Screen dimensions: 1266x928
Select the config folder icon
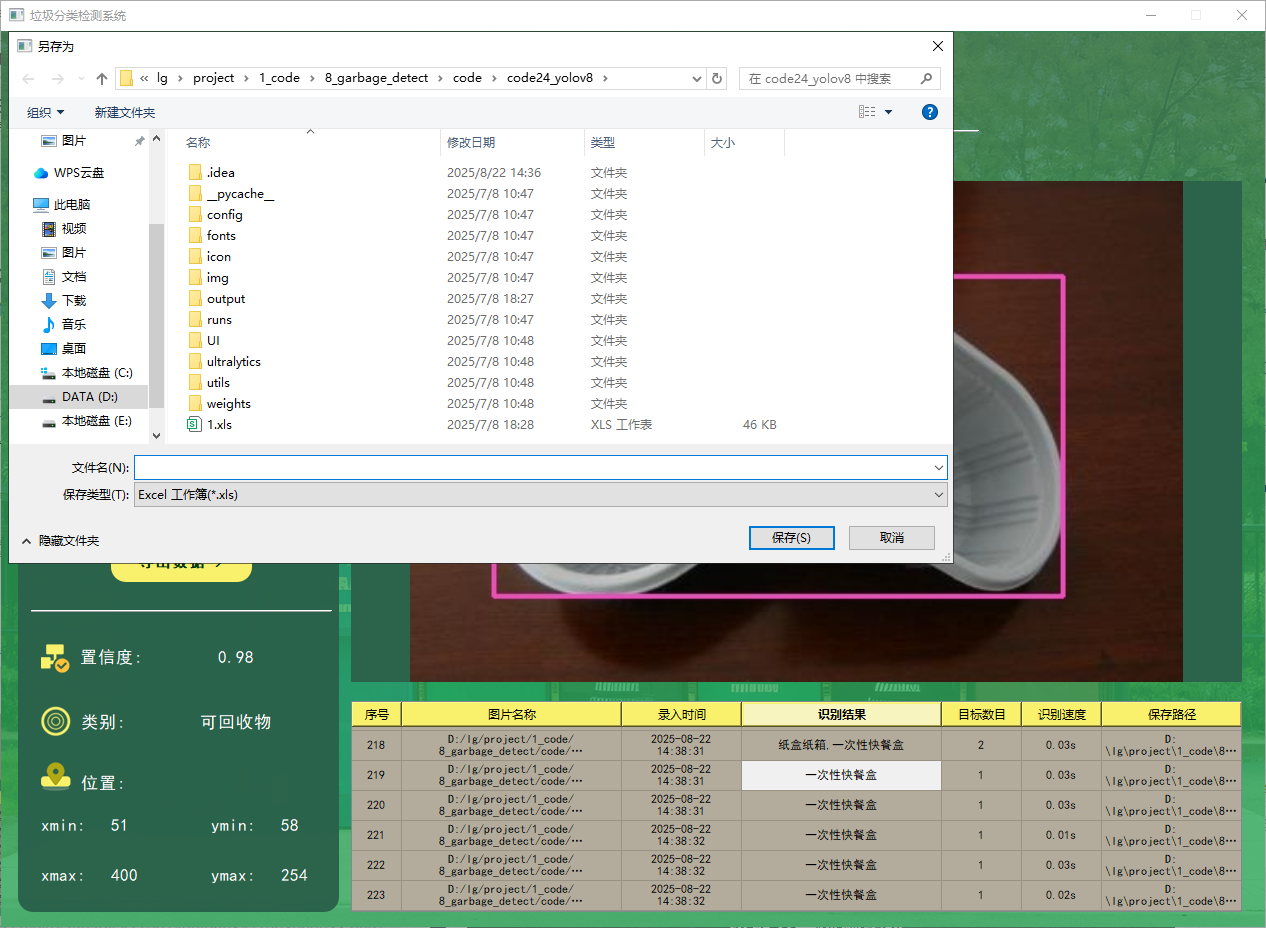click(x=195, y=215)
